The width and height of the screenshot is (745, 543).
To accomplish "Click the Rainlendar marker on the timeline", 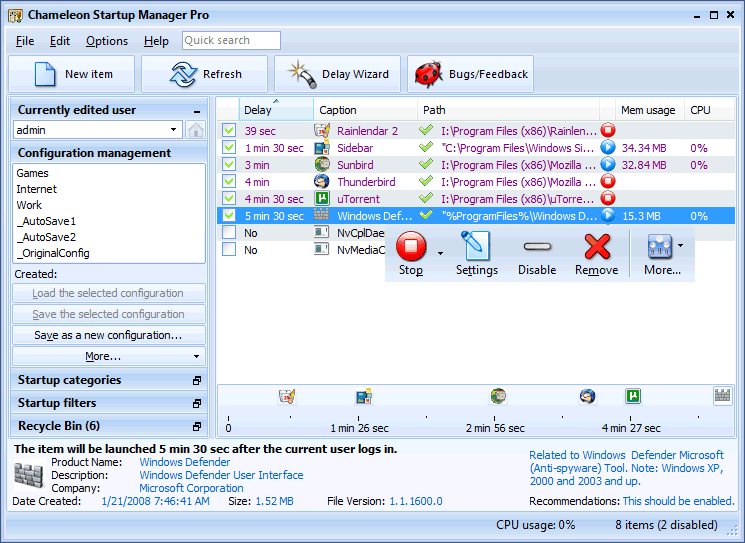I will [x=287, y=396].
